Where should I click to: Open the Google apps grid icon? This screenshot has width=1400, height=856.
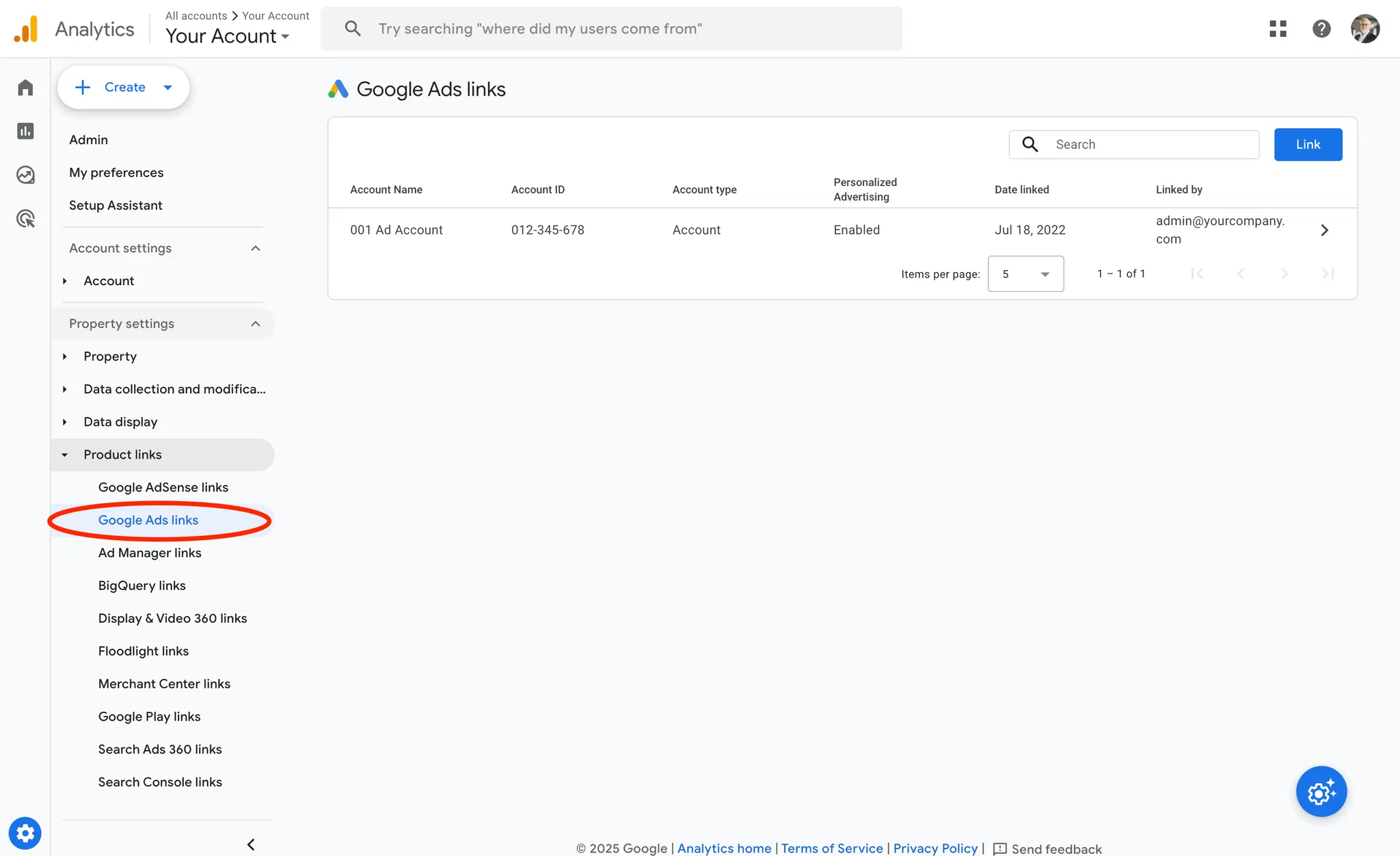(x=1278, y=29)
